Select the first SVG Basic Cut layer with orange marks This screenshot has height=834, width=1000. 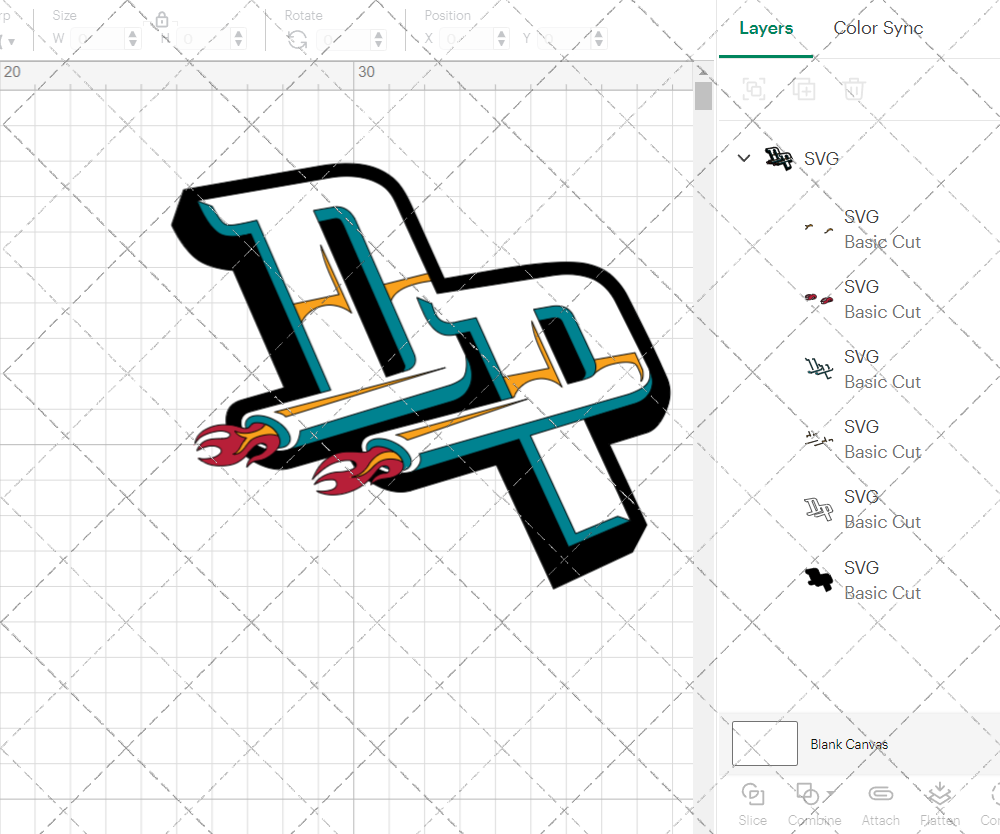click(862, 230)
